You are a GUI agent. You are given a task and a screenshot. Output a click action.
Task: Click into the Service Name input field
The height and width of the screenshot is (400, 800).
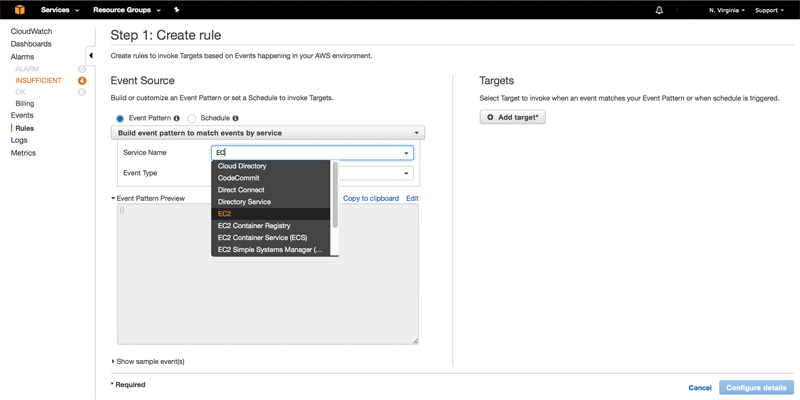tap(312, 153)
